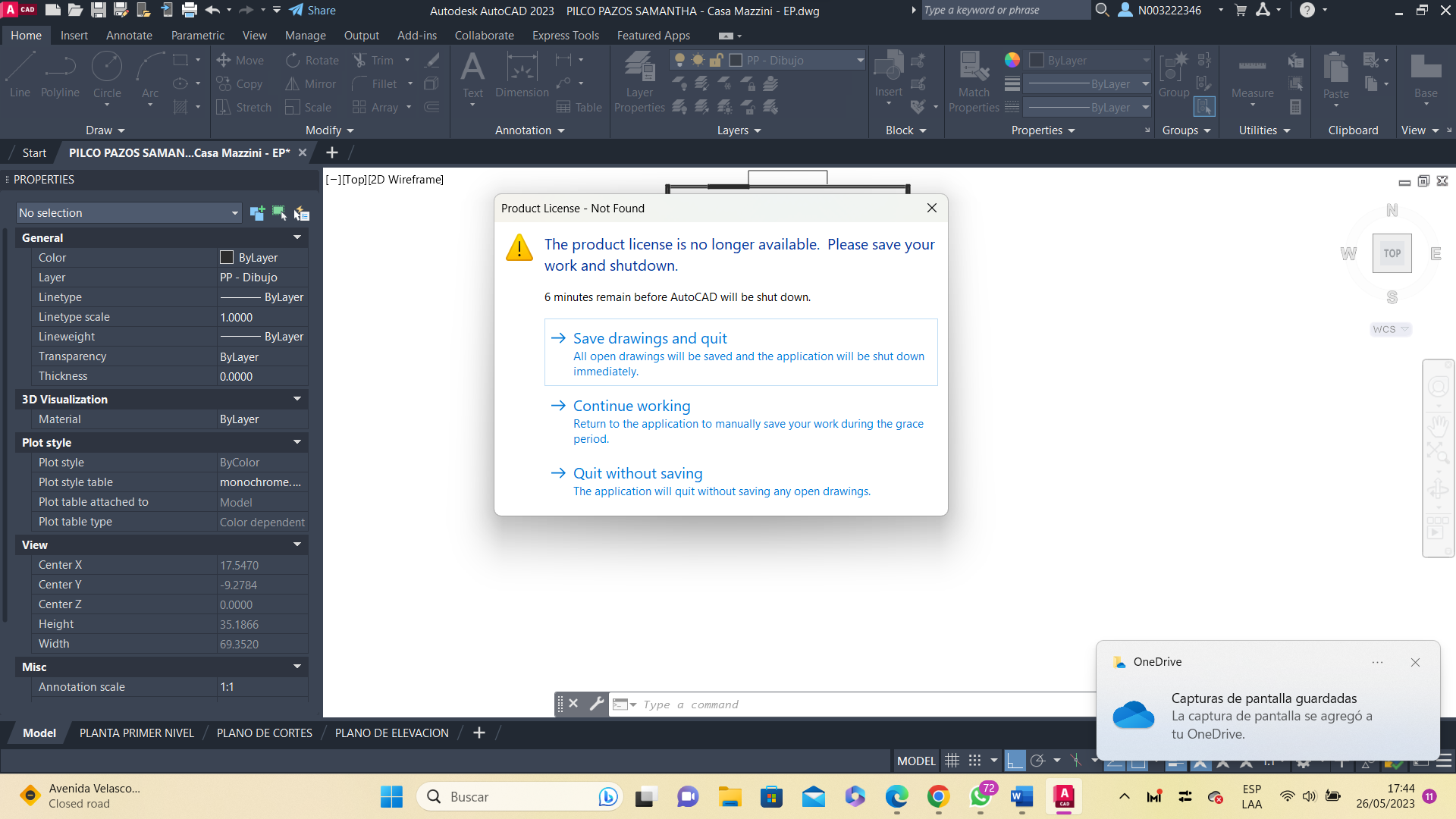1456x819 pixels.
Task: Toggle polar tracking in status bar
Action: pos(1037,761)
